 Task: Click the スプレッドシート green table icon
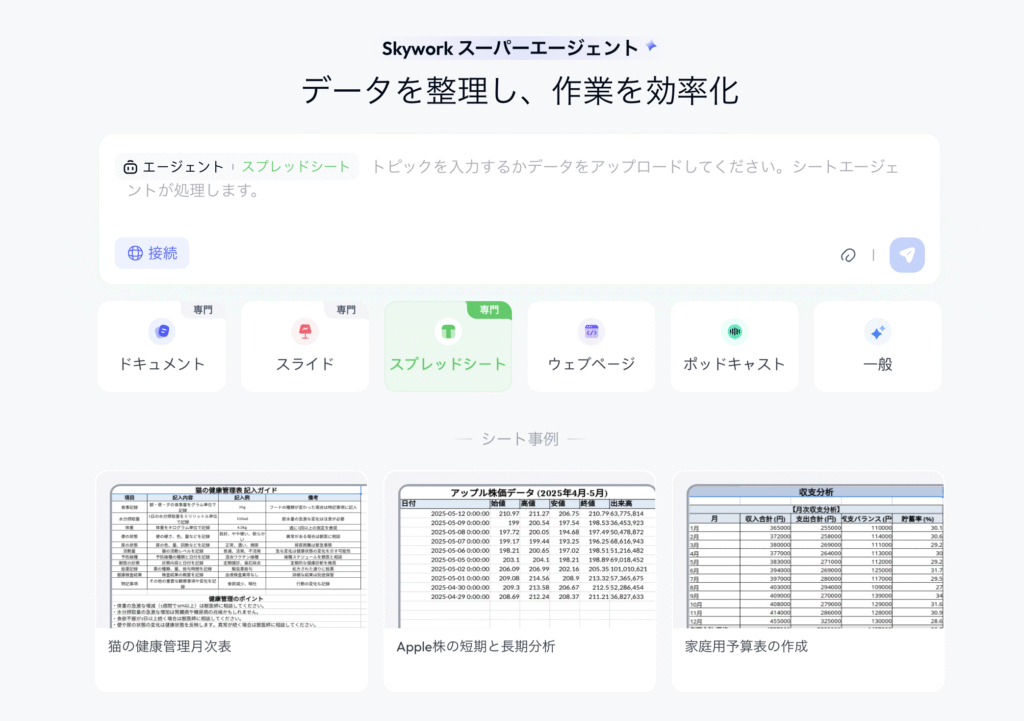(448, 331)
